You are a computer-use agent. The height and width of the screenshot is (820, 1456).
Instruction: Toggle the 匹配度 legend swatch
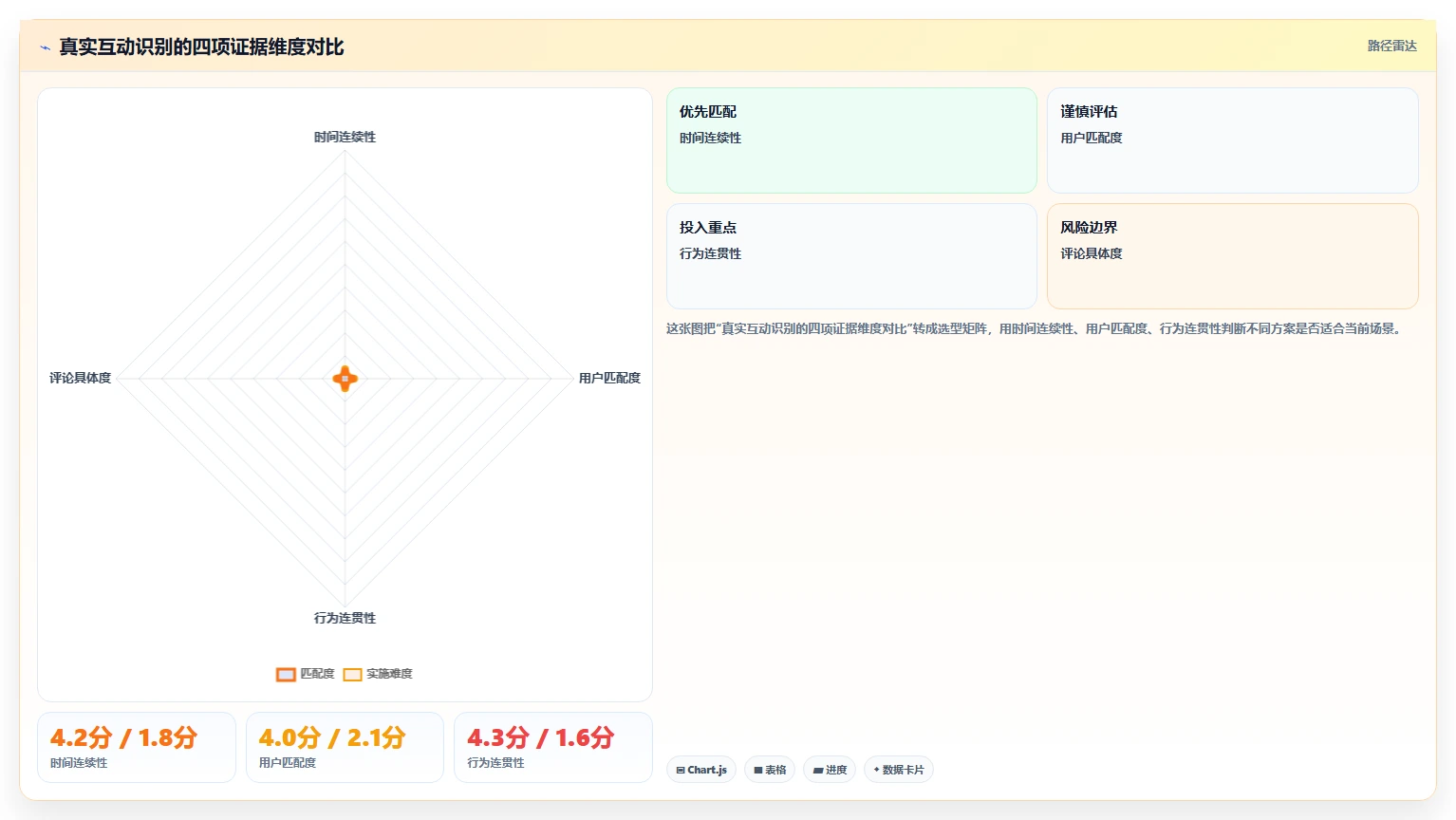(286, 675)
